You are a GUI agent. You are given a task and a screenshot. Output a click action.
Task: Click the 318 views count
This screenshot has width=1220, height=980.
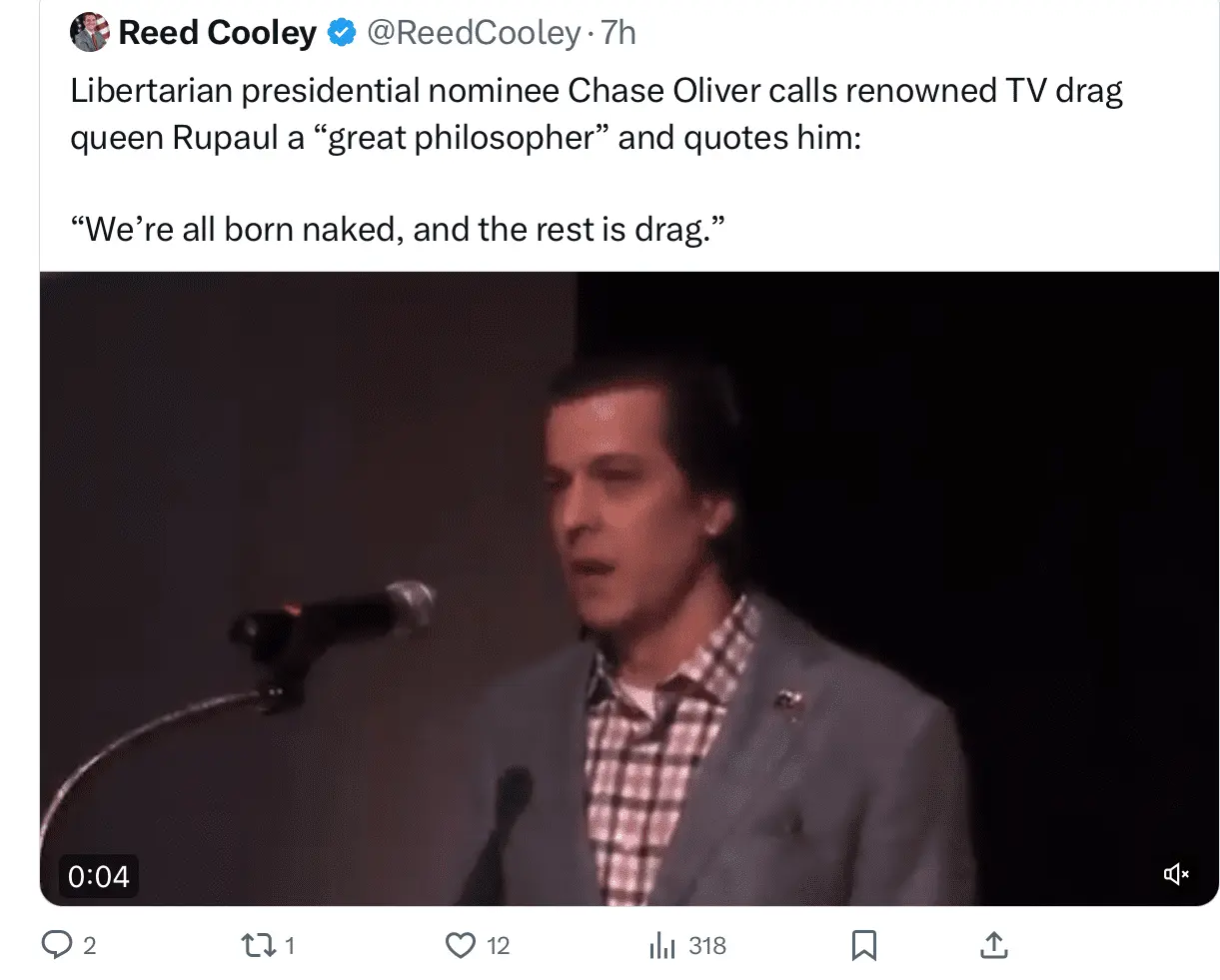707,946
